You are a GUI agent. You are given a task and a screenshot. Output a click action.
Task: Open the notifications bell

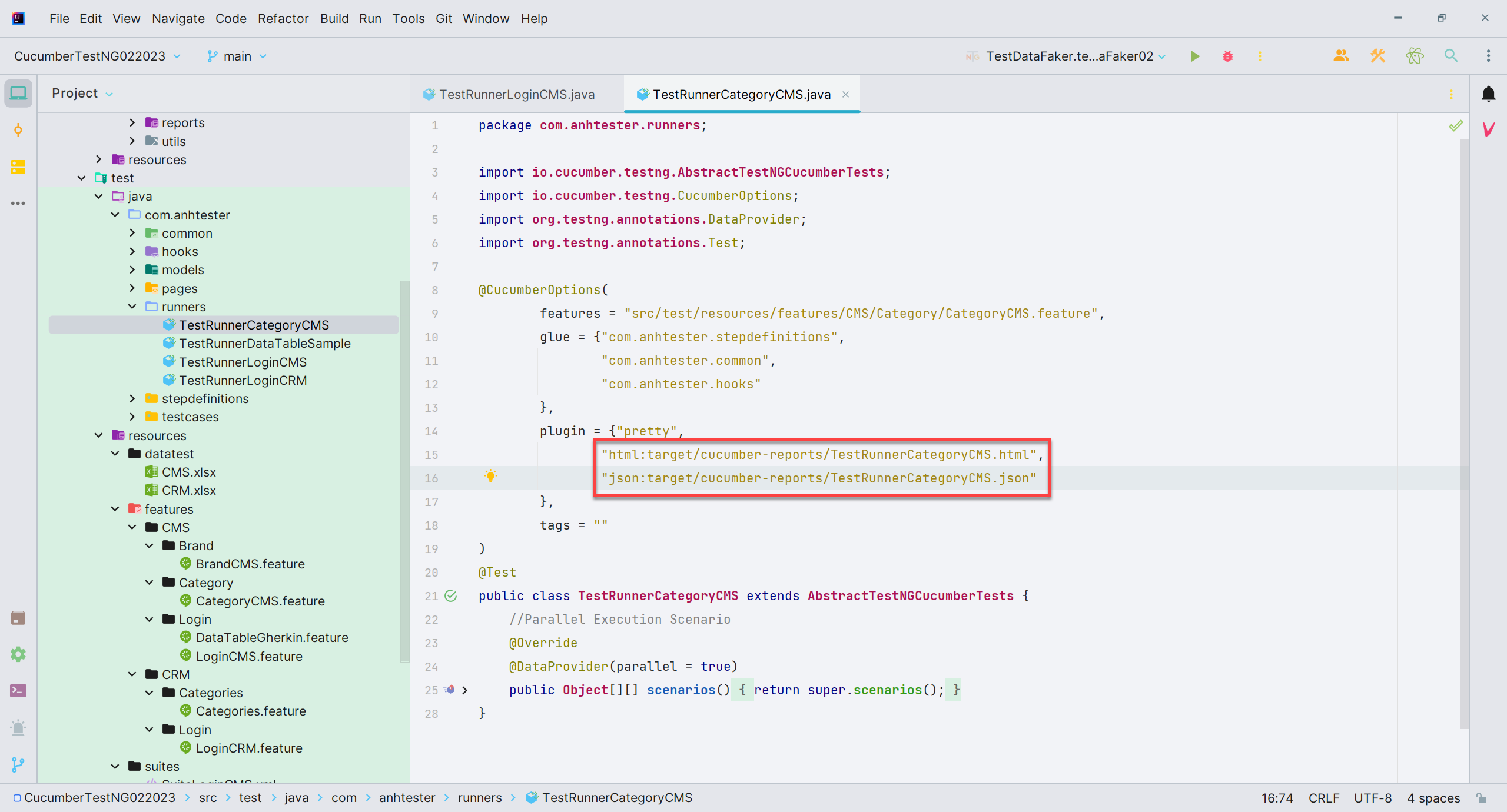coord(1488,94)
